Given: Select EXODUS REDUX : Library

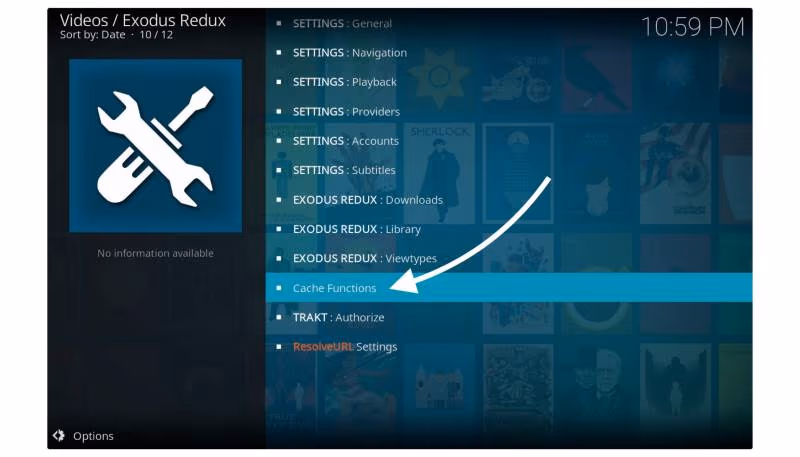Looking at the screenshot, I should (x=509, y=229).
